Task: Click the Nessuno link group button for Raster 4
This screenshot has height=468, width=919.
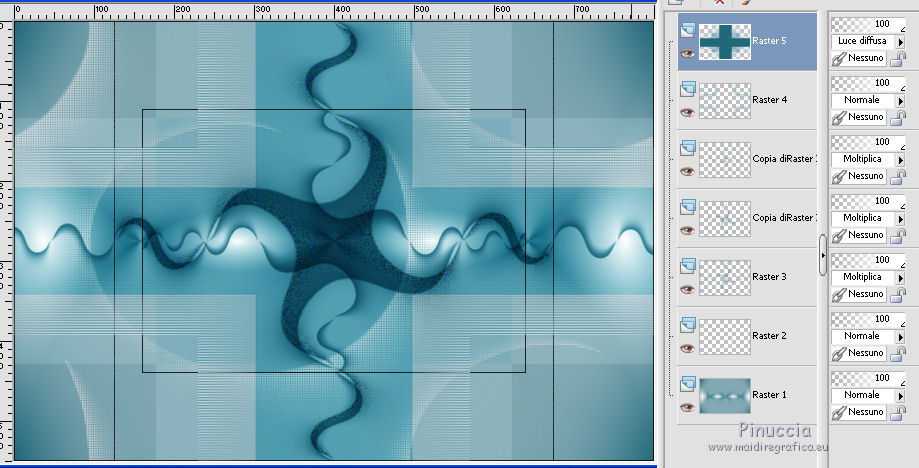Action: coord(859,117)
